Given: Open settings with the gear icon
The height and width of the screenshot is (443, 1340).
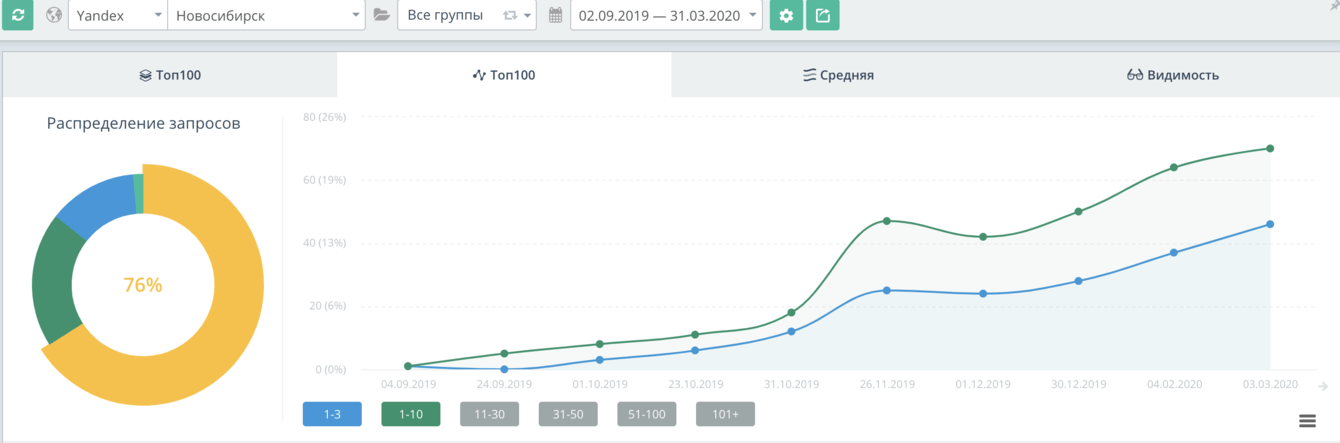Looking at the screenshot, I should 786,15.
